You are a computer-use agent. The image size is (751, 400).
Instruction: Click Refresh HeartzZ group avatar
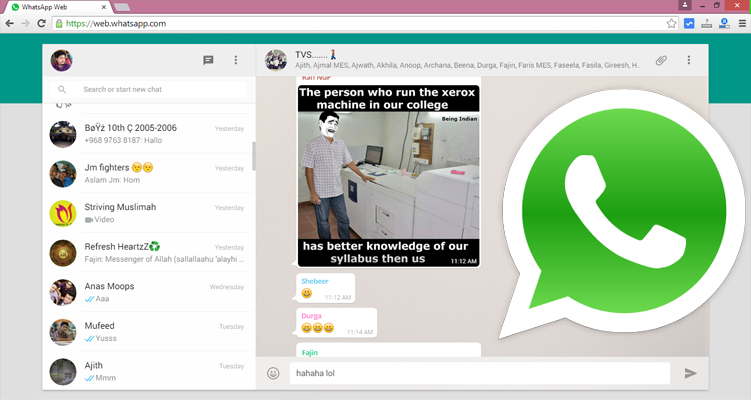63,253
